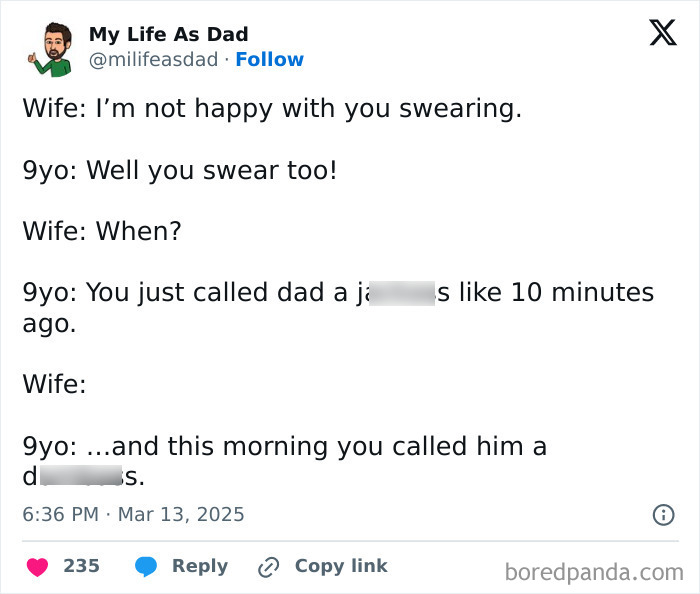Click the boredpanda.com watermark
The image size is (700, 594).
coord(594,572)
